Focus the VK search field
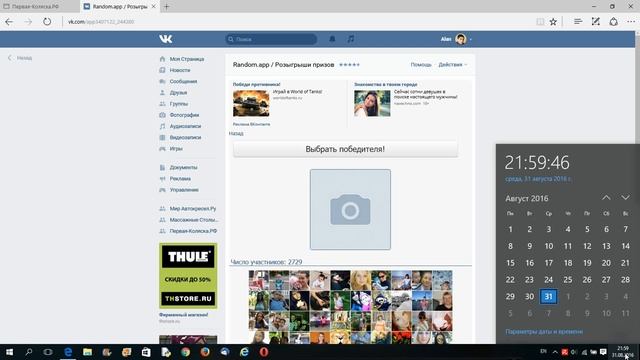640x360 pixels. point(271,39)
